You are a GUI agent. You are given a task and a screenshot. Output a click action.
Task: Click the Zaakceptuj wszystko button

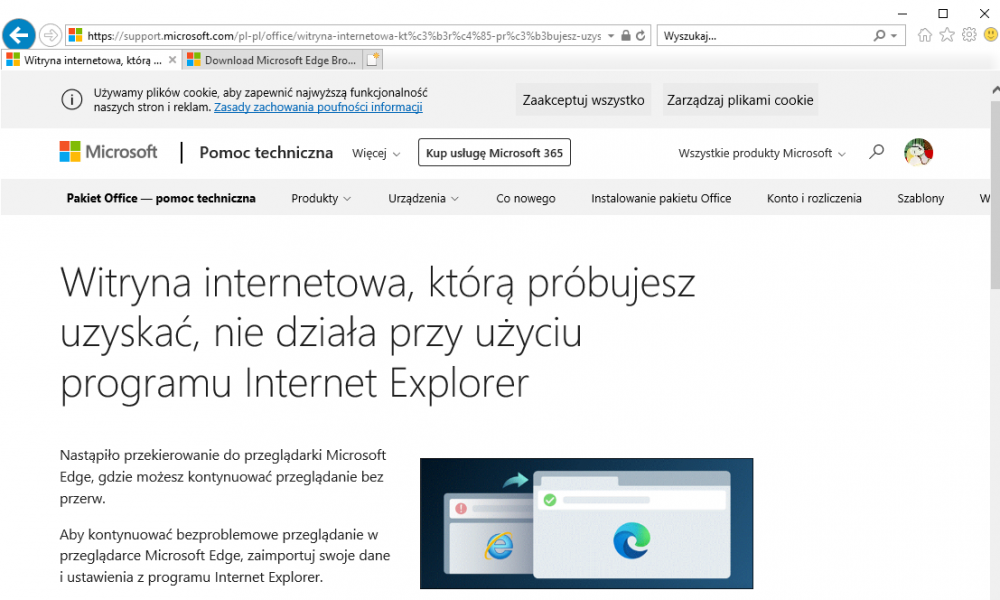[583, 99]
